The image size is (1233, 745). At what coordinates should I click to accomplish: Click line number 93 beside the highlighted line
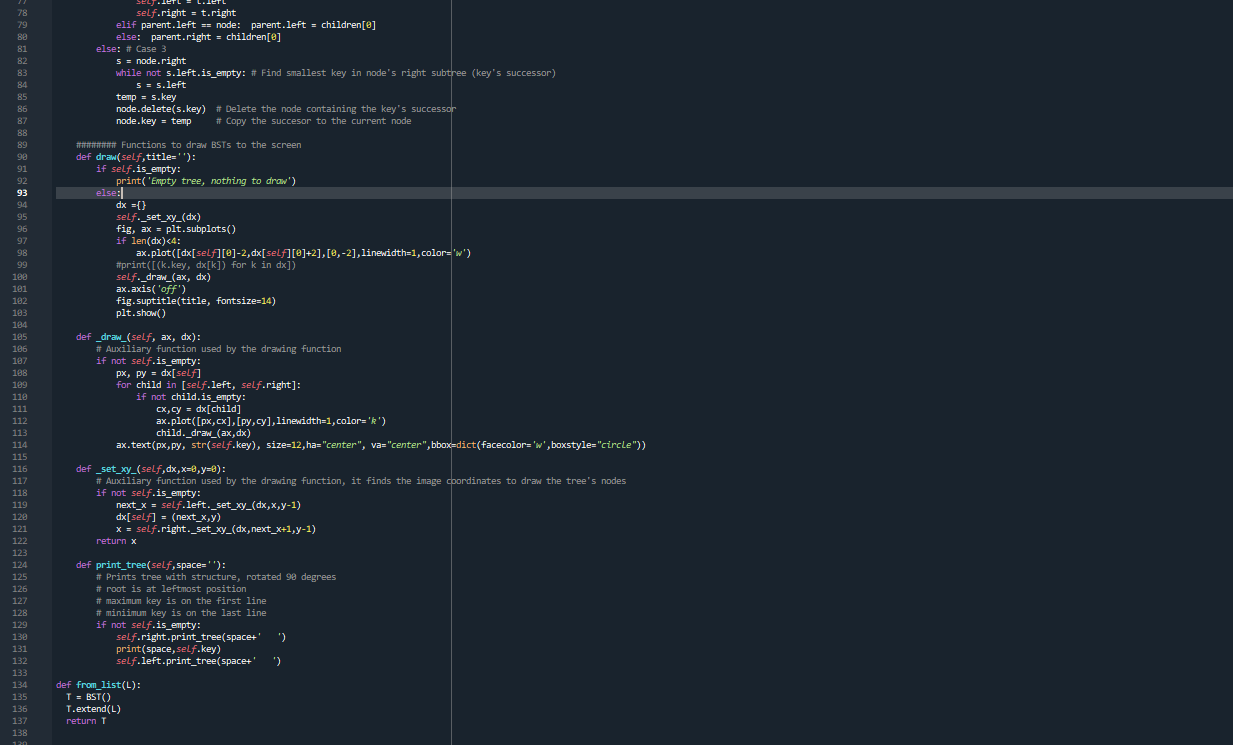pyautogui.click(x=21, y=192)
